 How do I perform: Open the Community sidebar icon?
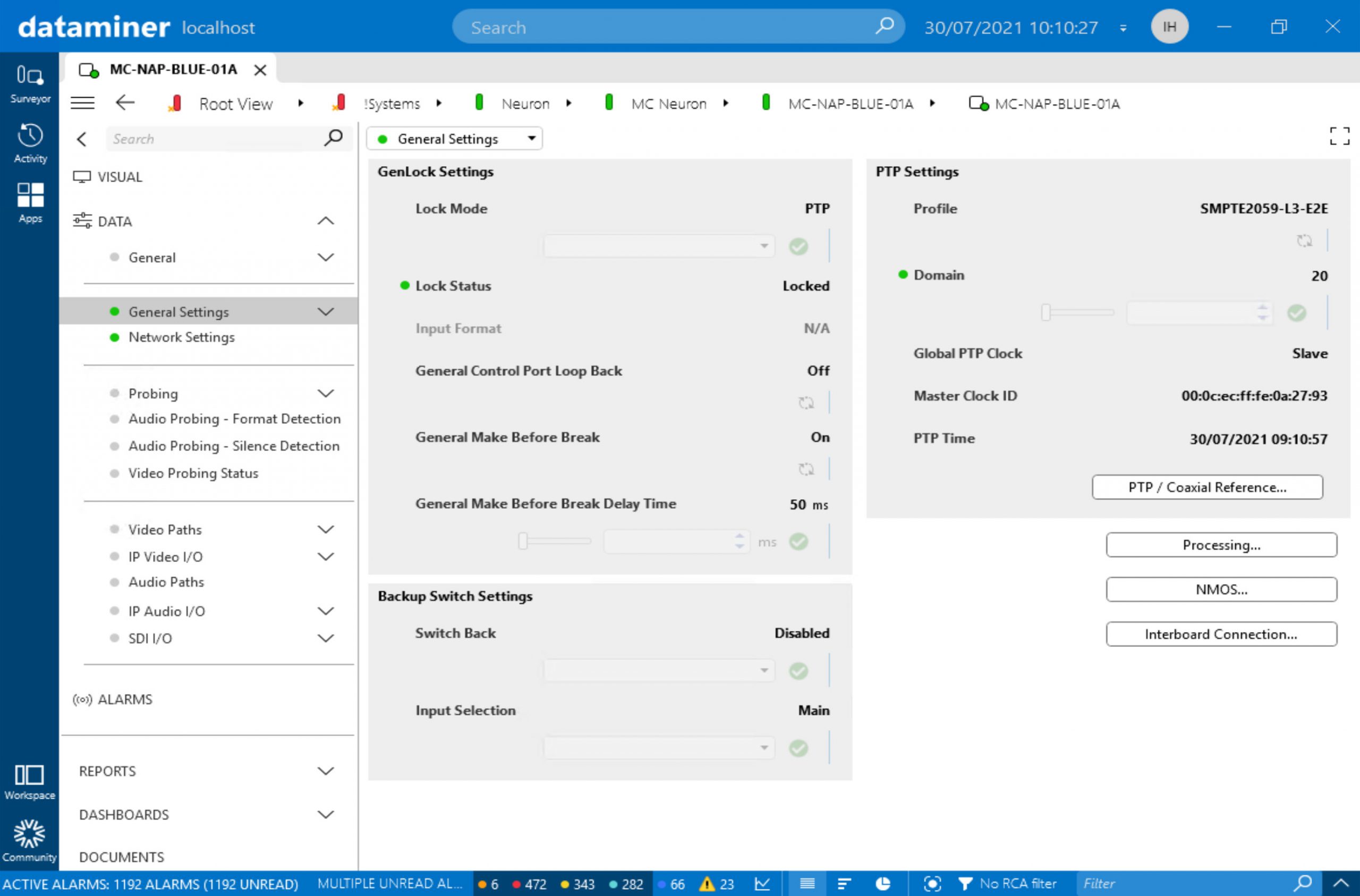pos(29,841)
